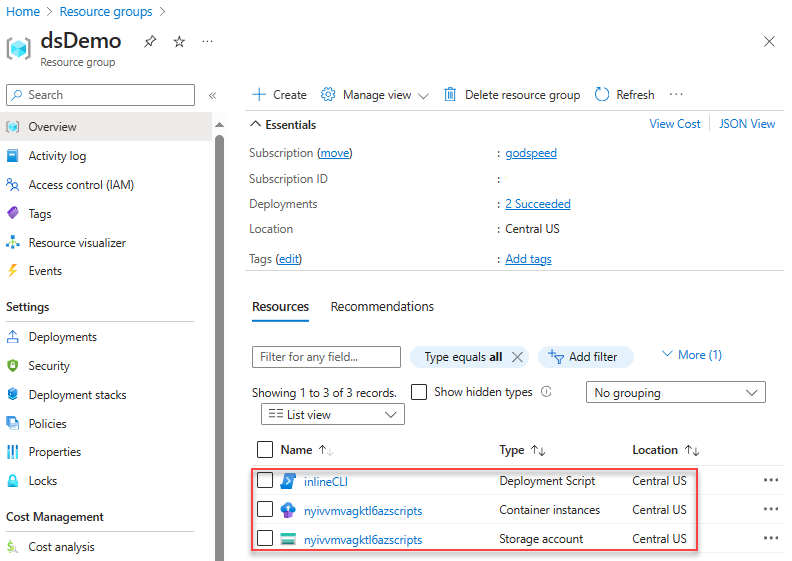The image size is (792, 561).
Task: Click the Deployment stacks icon
Action: coord(13,394)
